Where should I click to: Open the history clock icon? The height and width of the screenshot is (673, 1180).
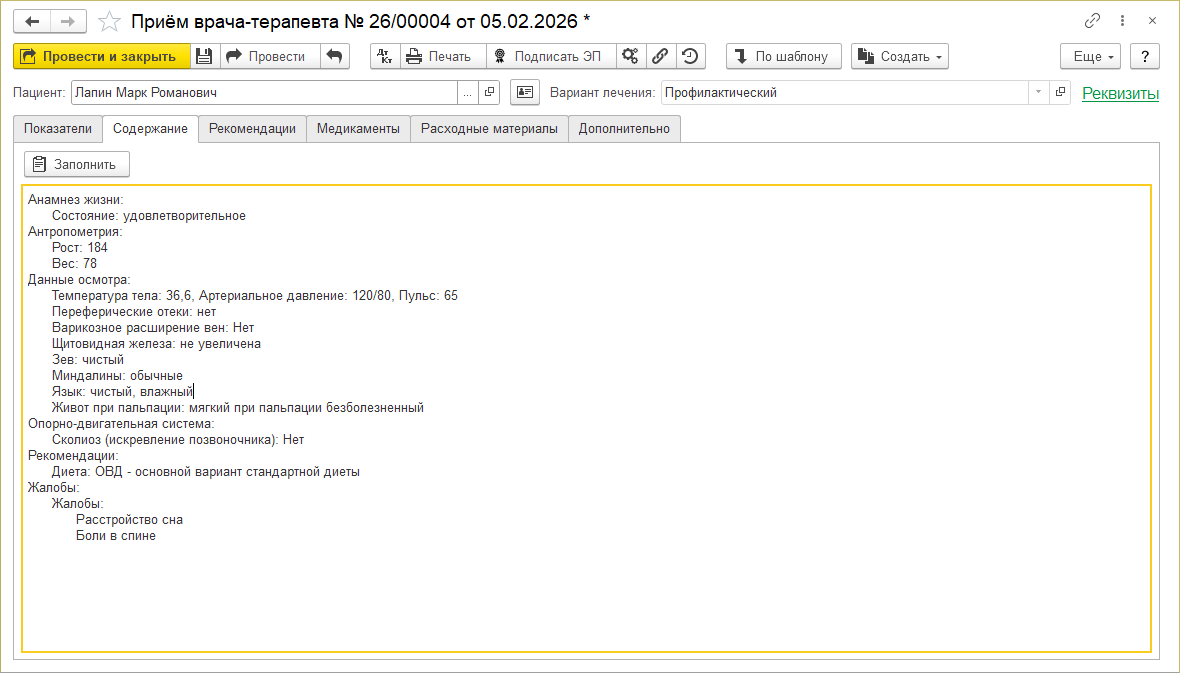(x=690, y=56)
